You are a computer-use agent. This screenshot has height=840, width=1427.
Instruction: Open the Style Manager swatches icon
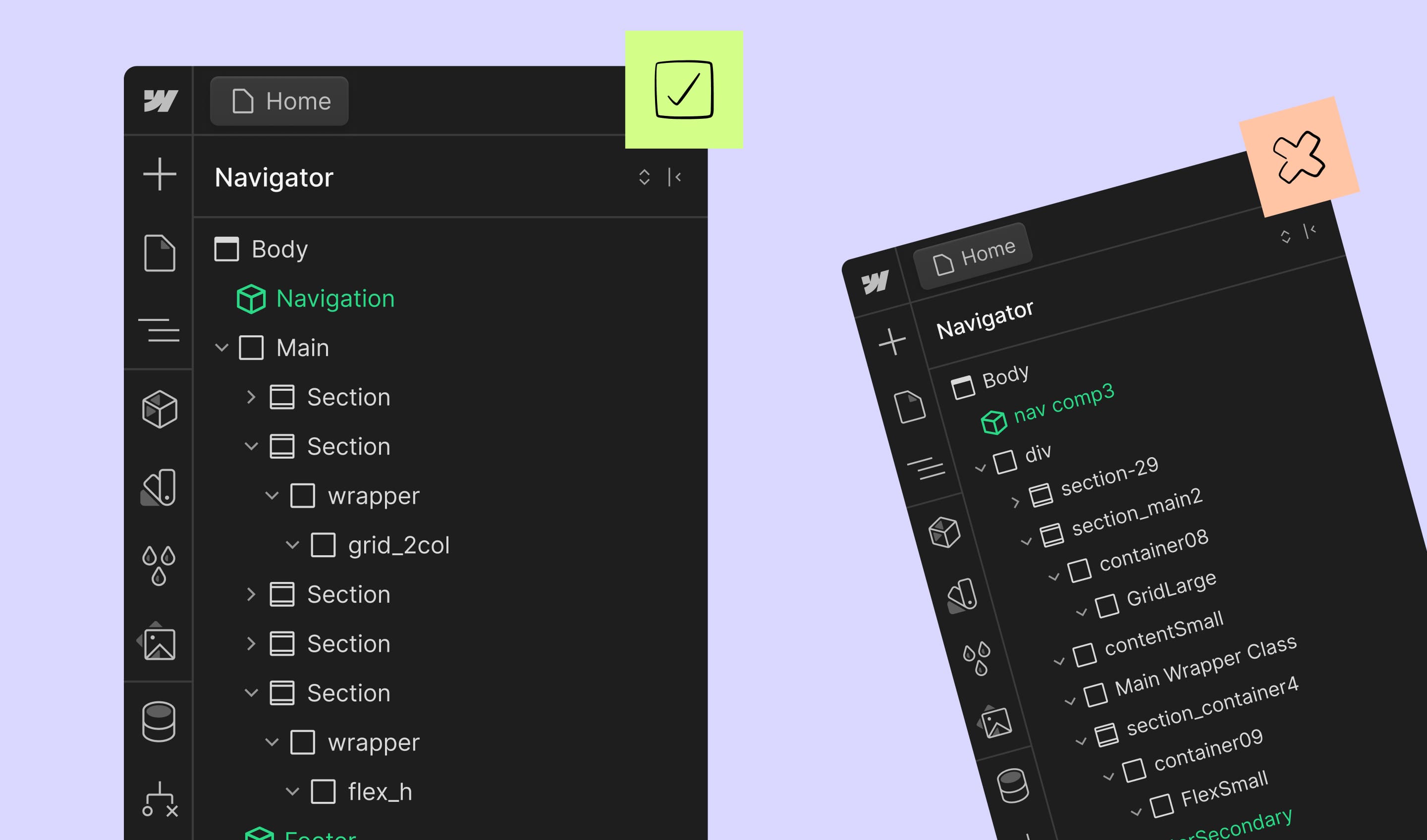tap(160, 487)
